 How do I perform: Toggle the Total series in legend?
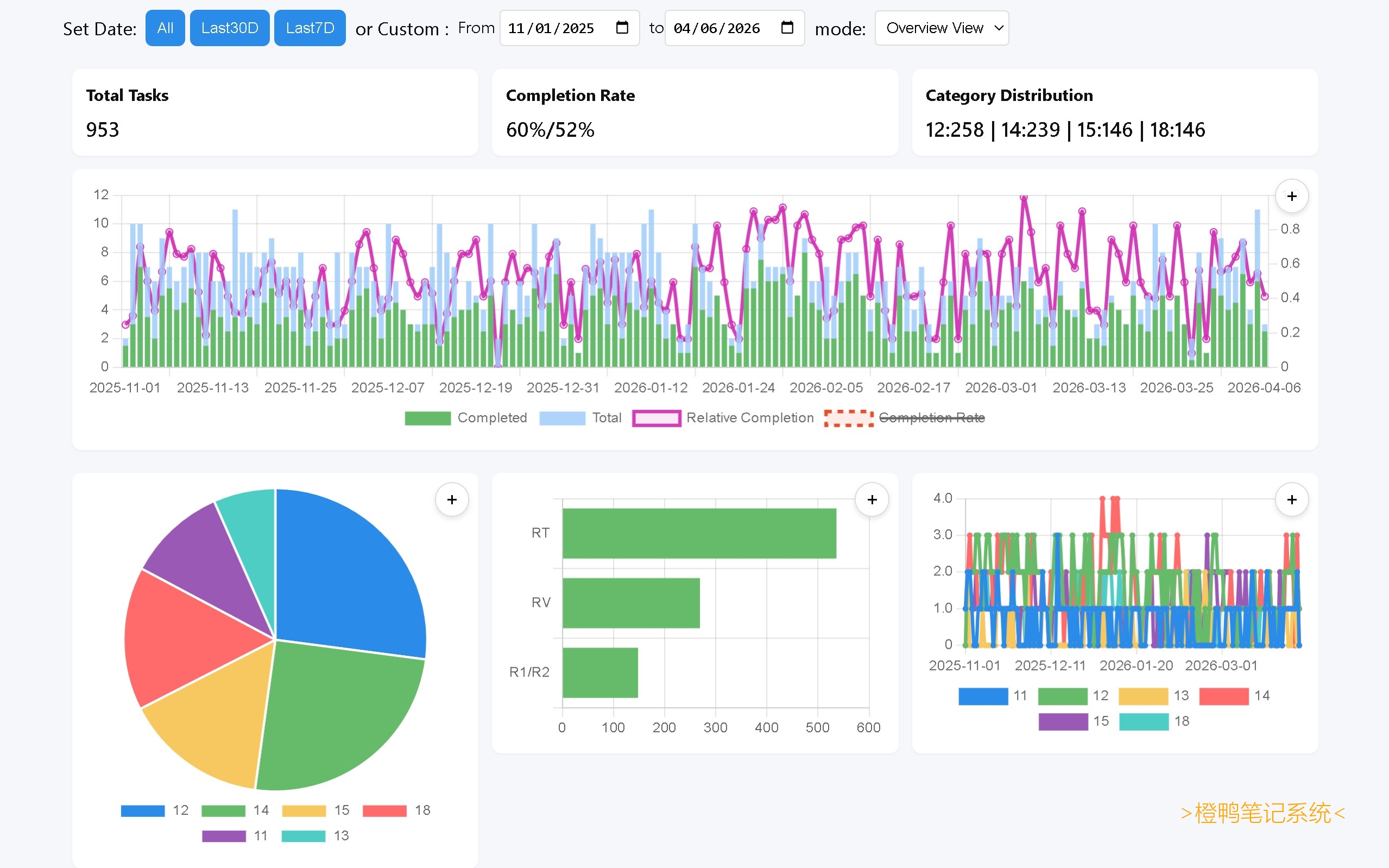click(x=562, y=418)
